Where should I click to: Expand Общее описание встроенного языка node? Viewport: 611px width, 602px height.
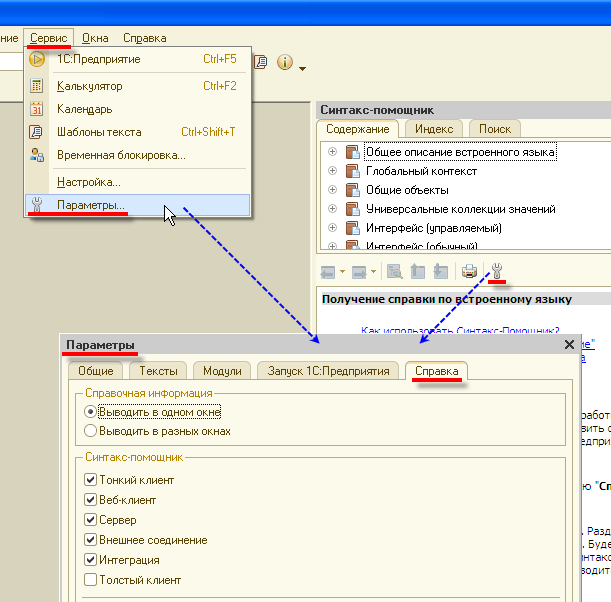click(x=332, y=152)
